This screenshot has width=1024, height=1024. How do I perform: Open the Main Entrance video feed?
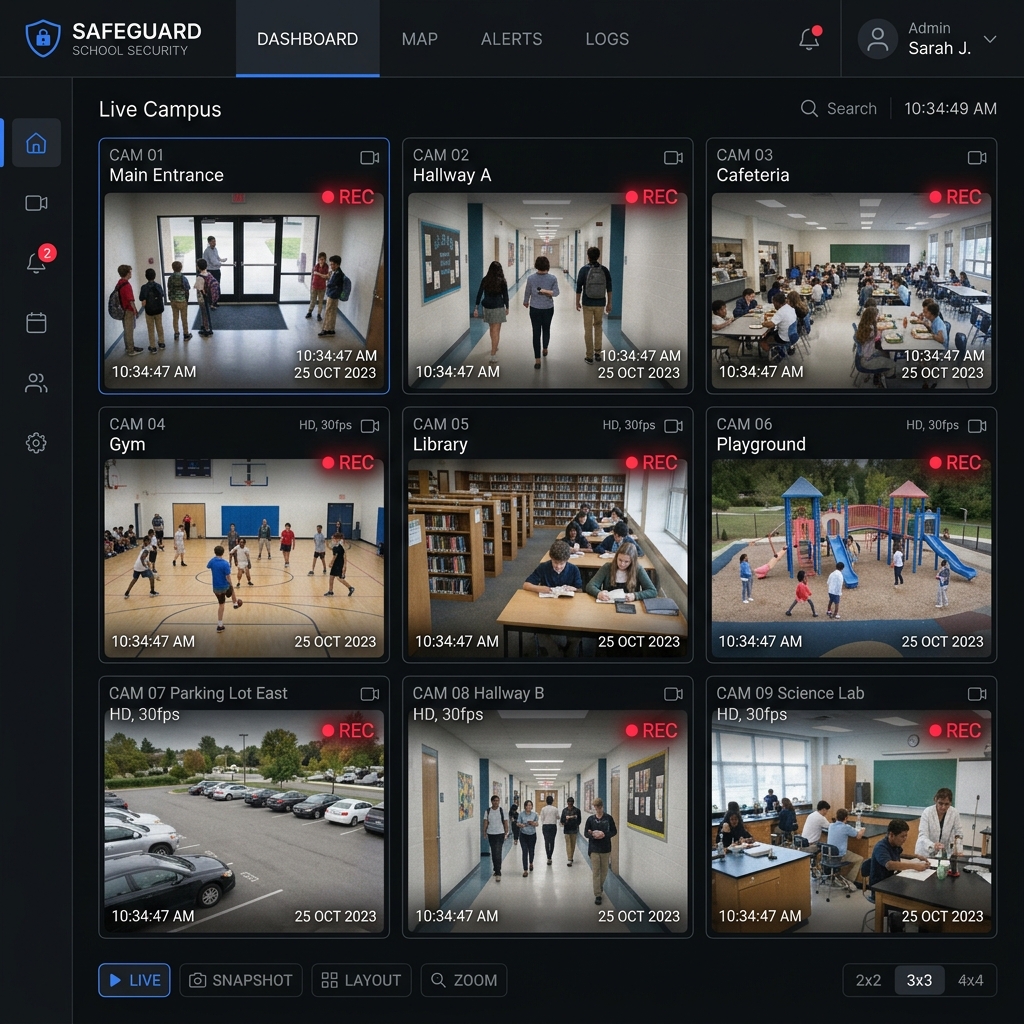[x=244, y=291]
